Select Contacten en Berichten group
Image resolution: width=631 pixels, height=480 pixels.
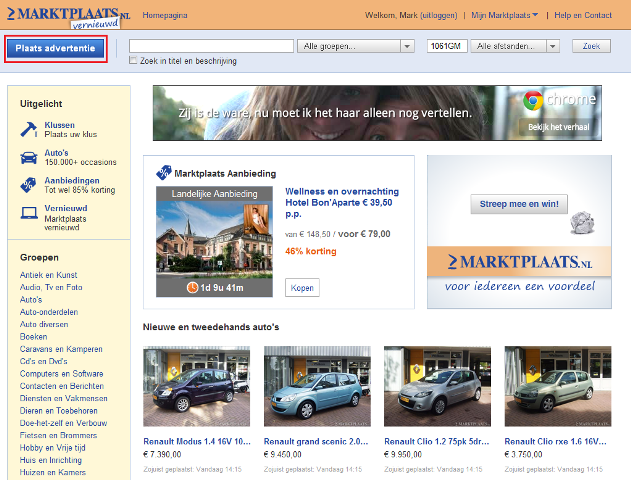click(62, 386)
